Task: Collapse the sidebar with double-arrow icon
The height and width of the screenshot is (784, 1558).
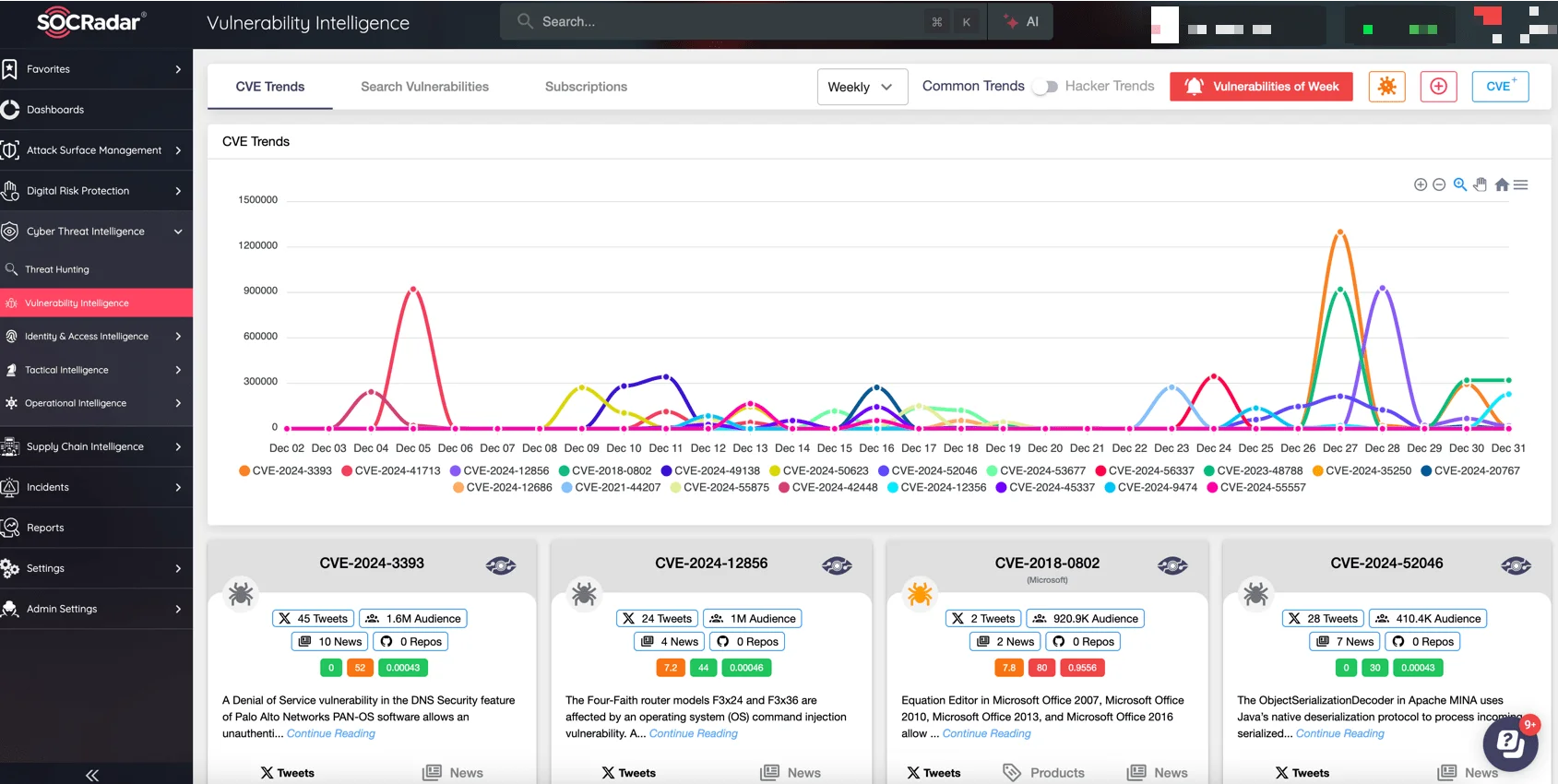Action: 92,775
